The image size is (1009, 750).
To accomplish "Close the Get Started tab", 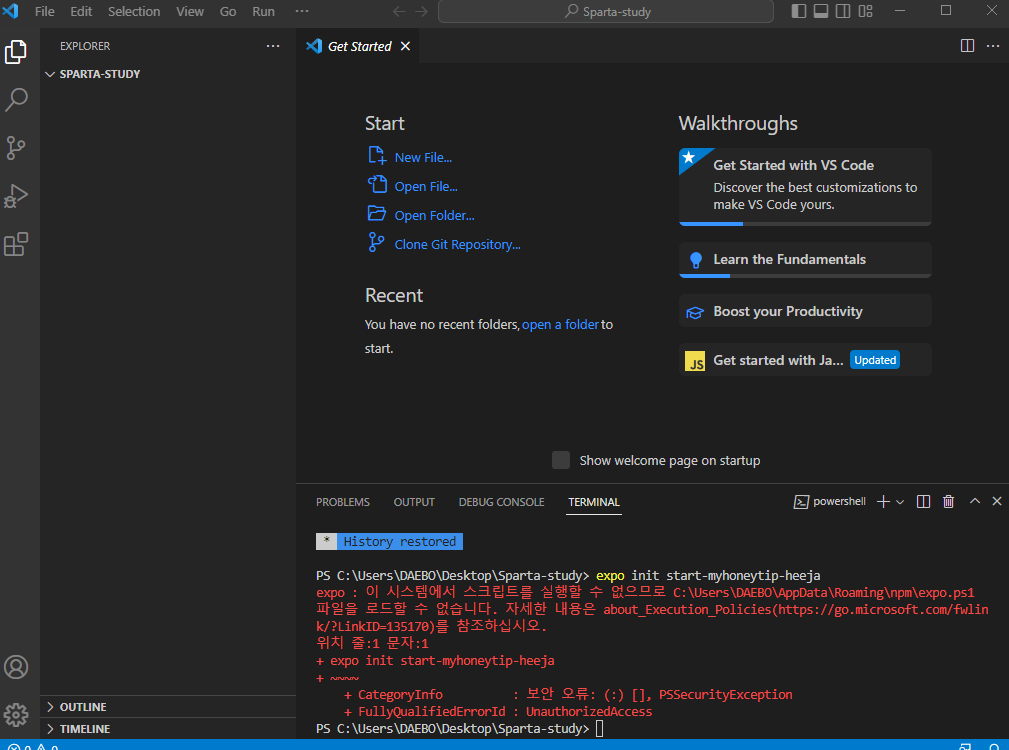I will pyautogui.click(x=405, y=46).
